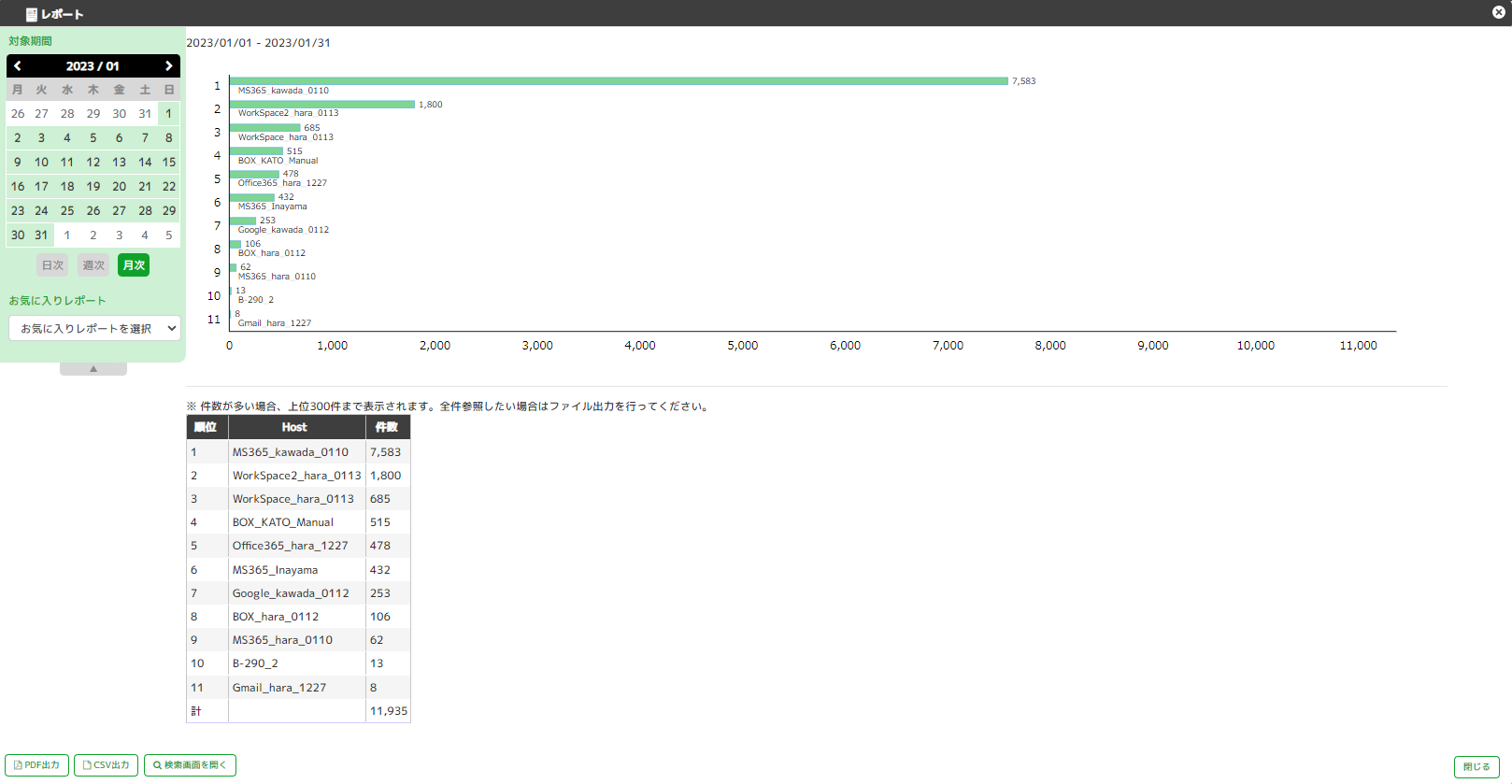Viewport: 1512px width, 784px height.
Task: Click the date range 2023/01/01 - 2023/01/31 text
Action: [x=259, y=43]
